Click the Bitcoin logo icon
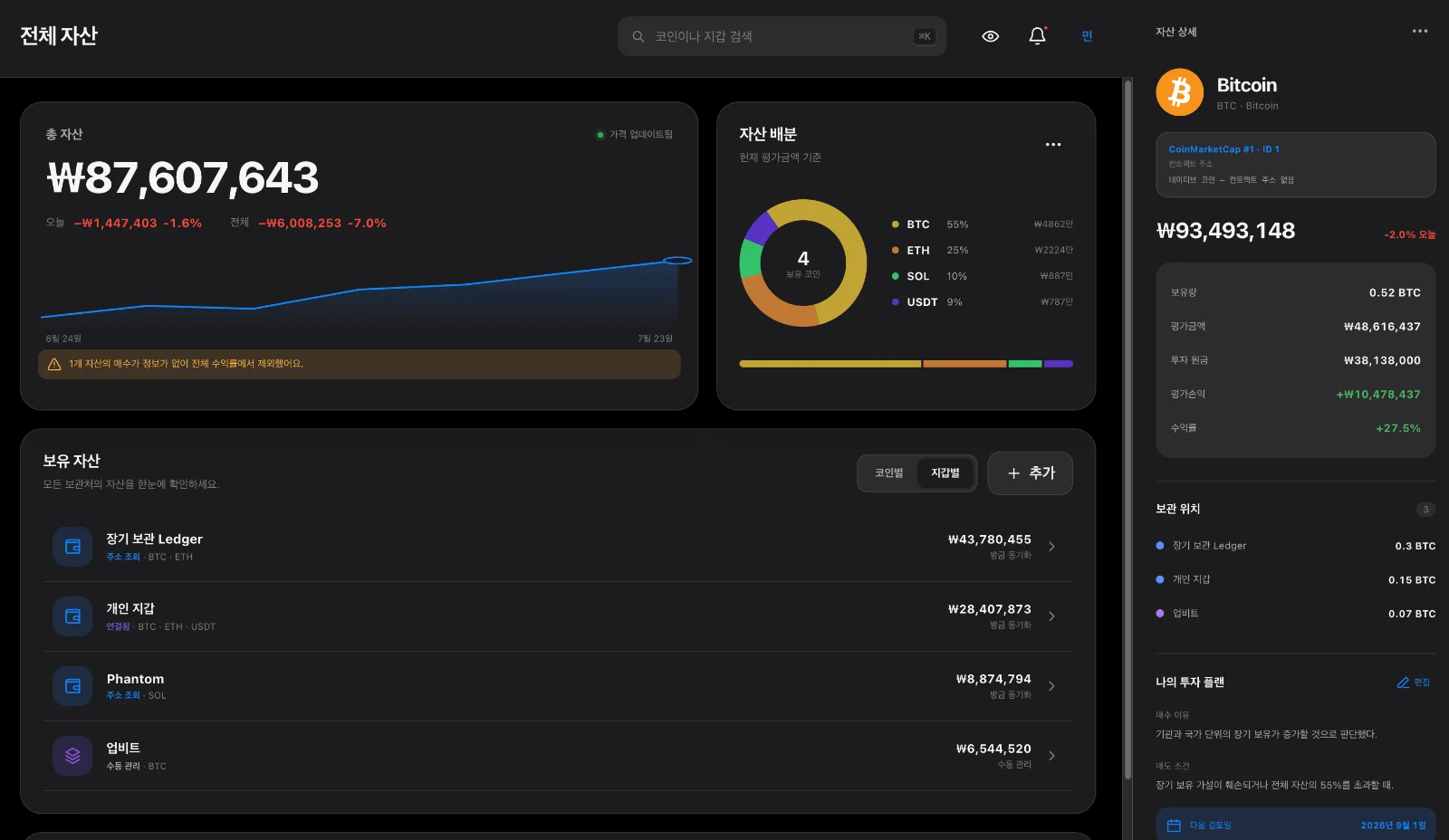 (x=1180, y=92)
